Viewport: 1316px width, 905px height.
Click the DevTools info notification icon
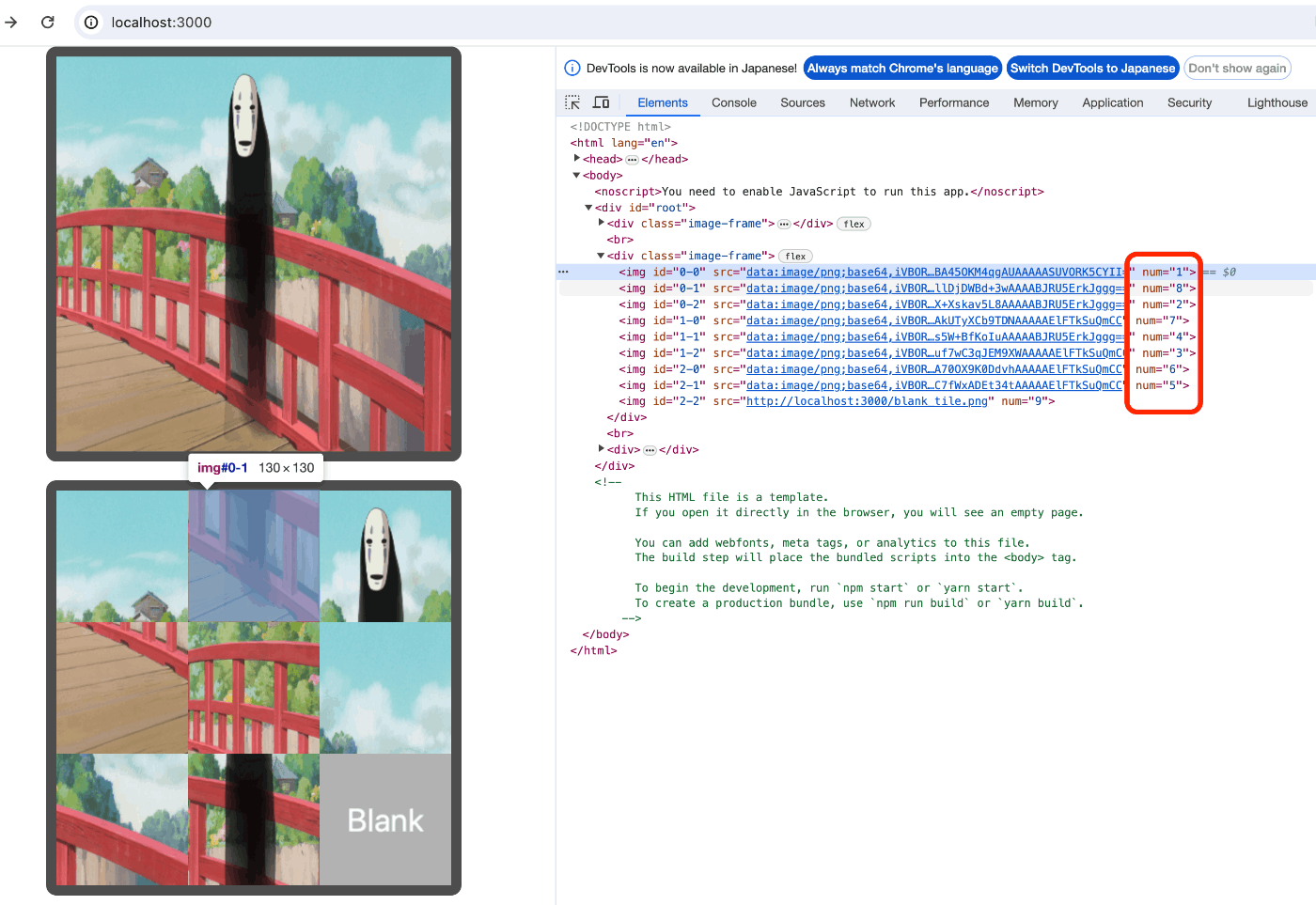click(x=572, y=68)
